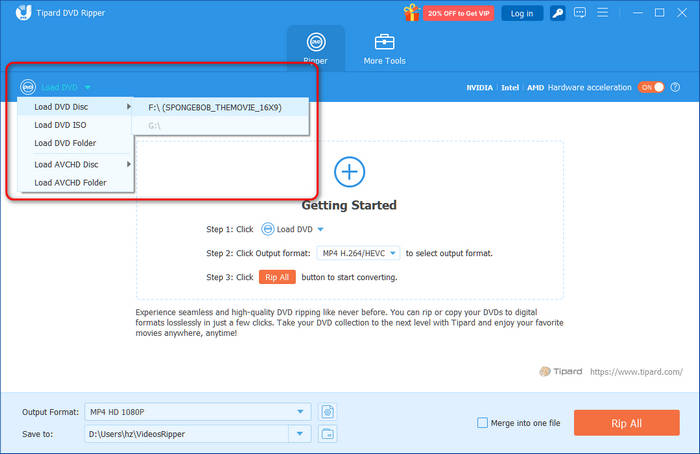Click the big plus add-file icon
The height and width of the screenshot is (454, 700).
[349, 172]
